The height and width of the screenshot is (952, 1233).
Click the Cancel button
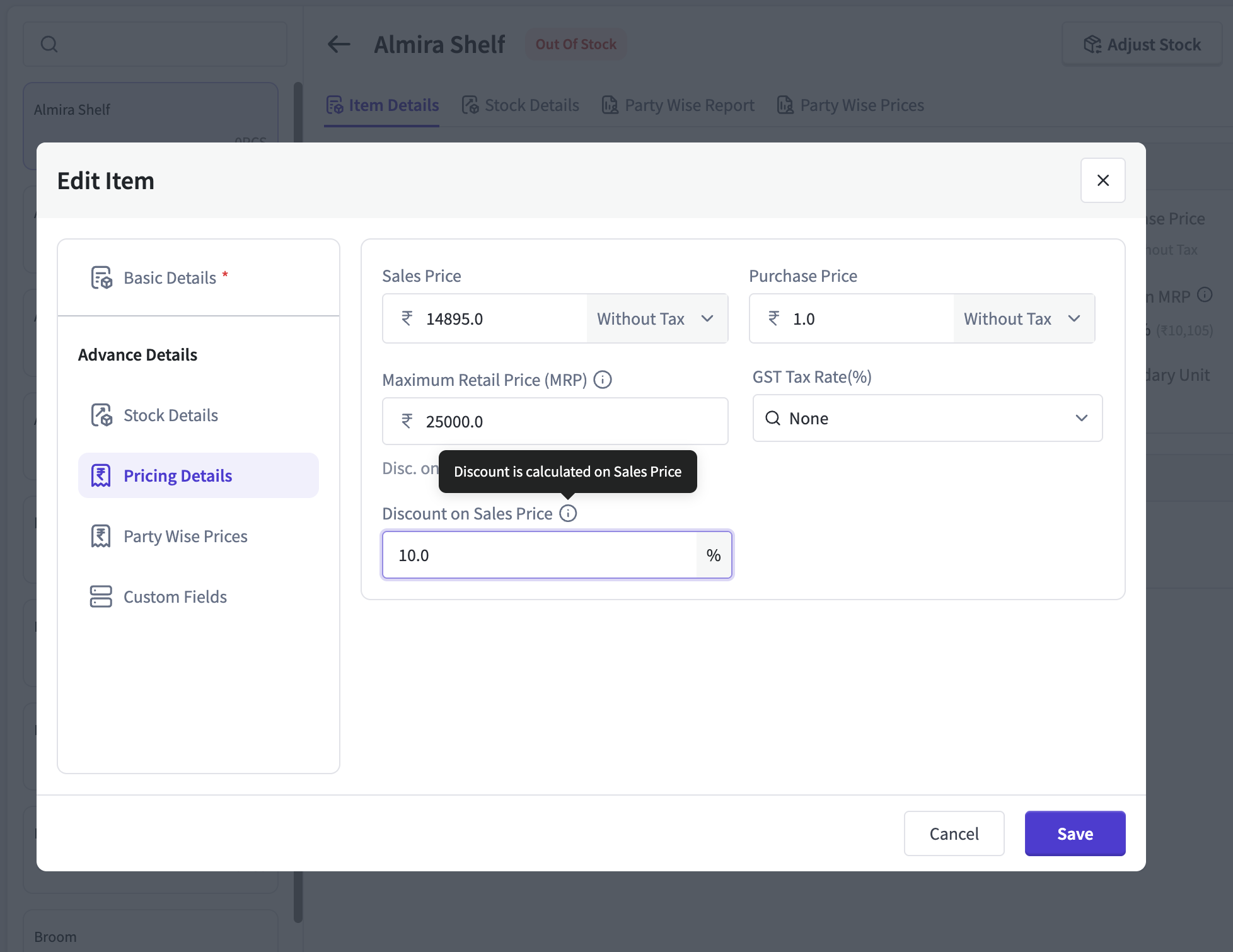tap(954, 833)
